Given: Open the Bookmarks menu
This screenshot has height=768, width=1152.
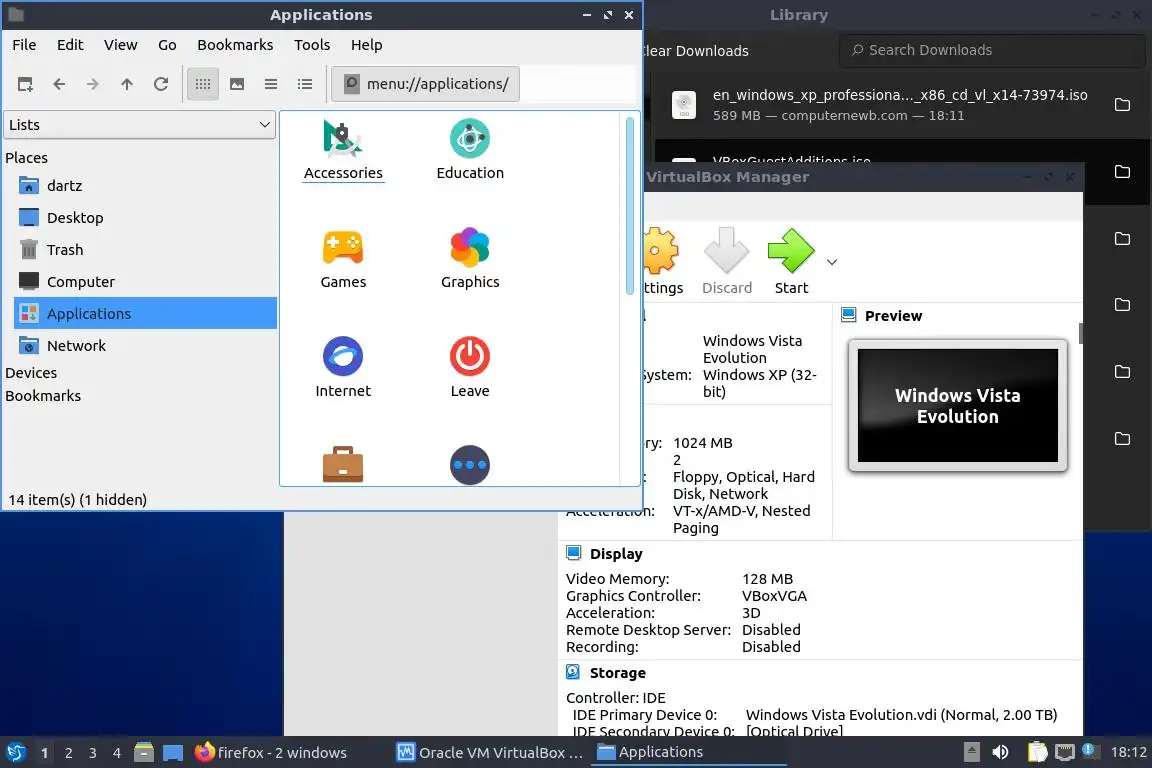Looking at the screenshot, I should tap(235, 45).
